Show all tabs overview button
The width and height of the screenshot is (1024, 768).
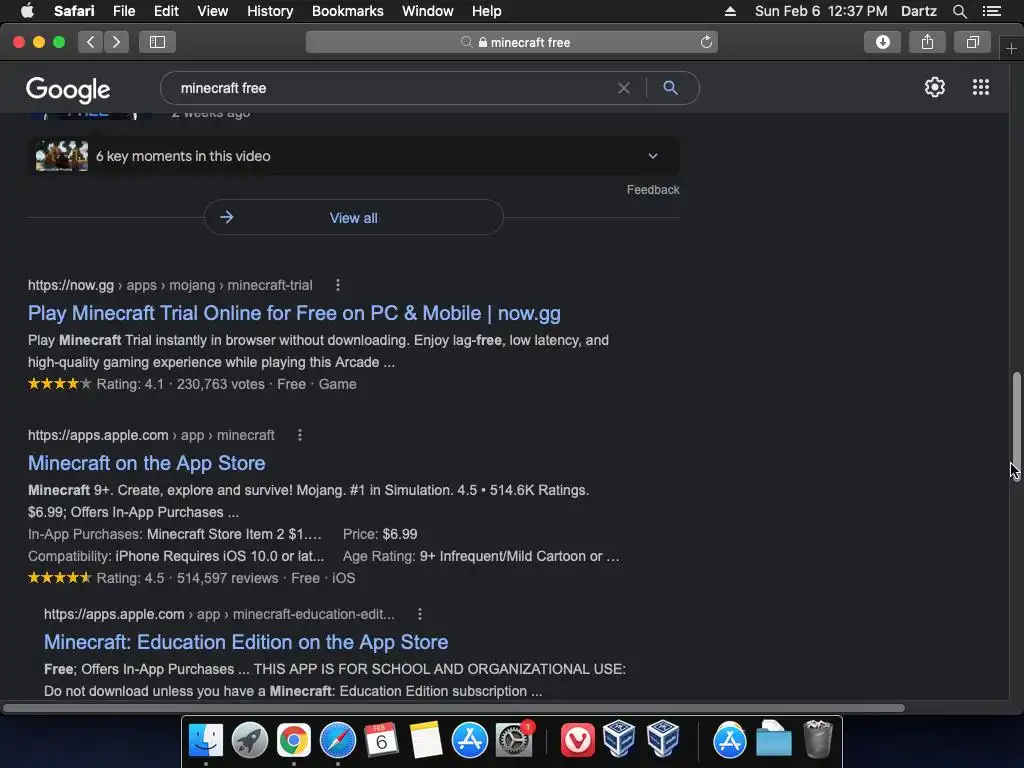tap(972, 42)
